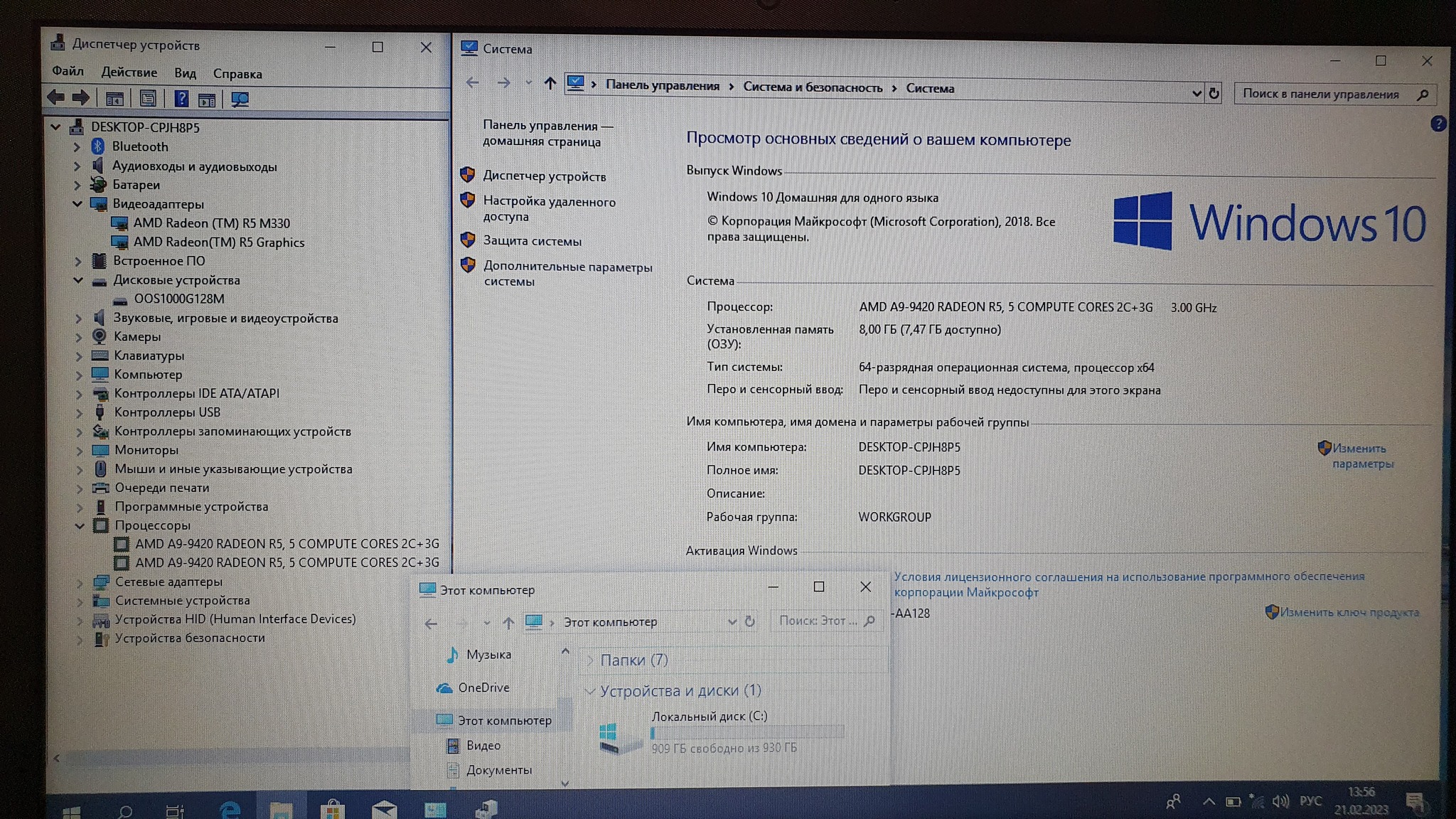The height and width of the screenshot is (819, 1456).
Task: Click the Properties toolbar icon in Device Manager
Action: [x=147, y=99]
